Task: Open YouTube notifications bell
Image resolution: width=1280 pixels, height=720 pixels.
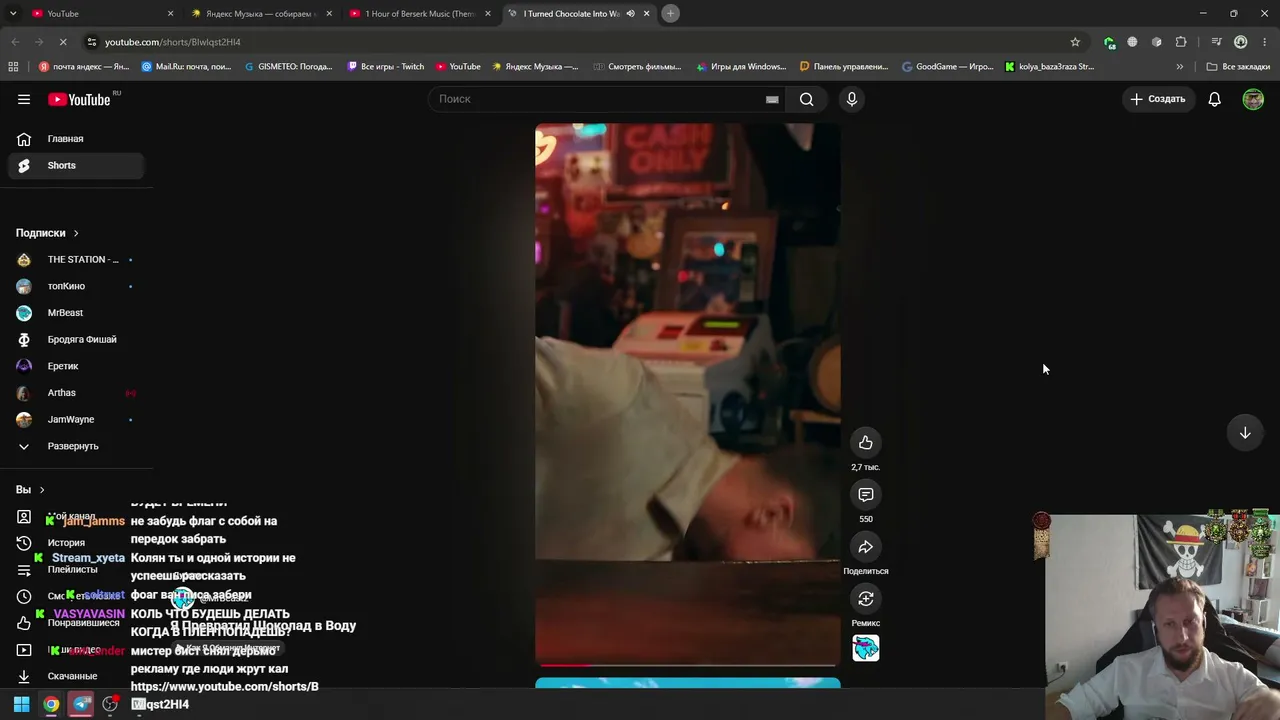Action: point(1214,99)
